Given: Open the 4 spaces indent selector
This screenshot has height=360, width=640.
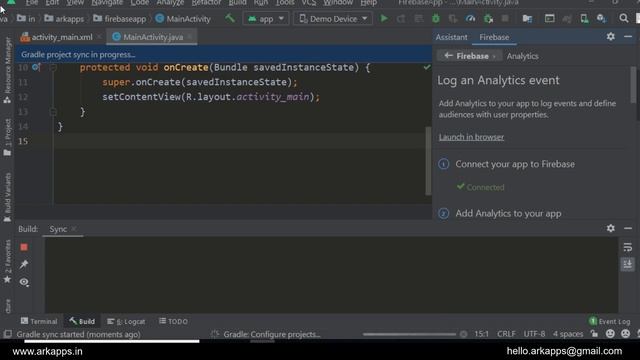Looking at the screenshot, I should click(568, 334).
